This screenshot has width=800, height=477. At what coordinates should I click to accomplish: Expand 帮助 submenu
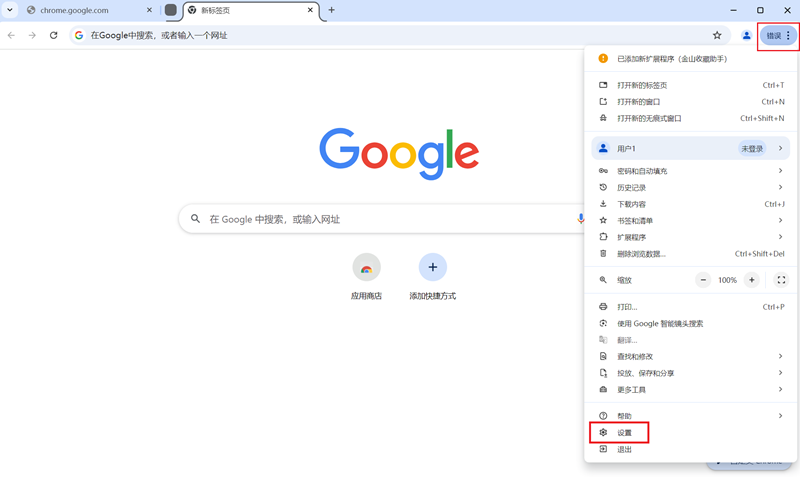point(691,416)
